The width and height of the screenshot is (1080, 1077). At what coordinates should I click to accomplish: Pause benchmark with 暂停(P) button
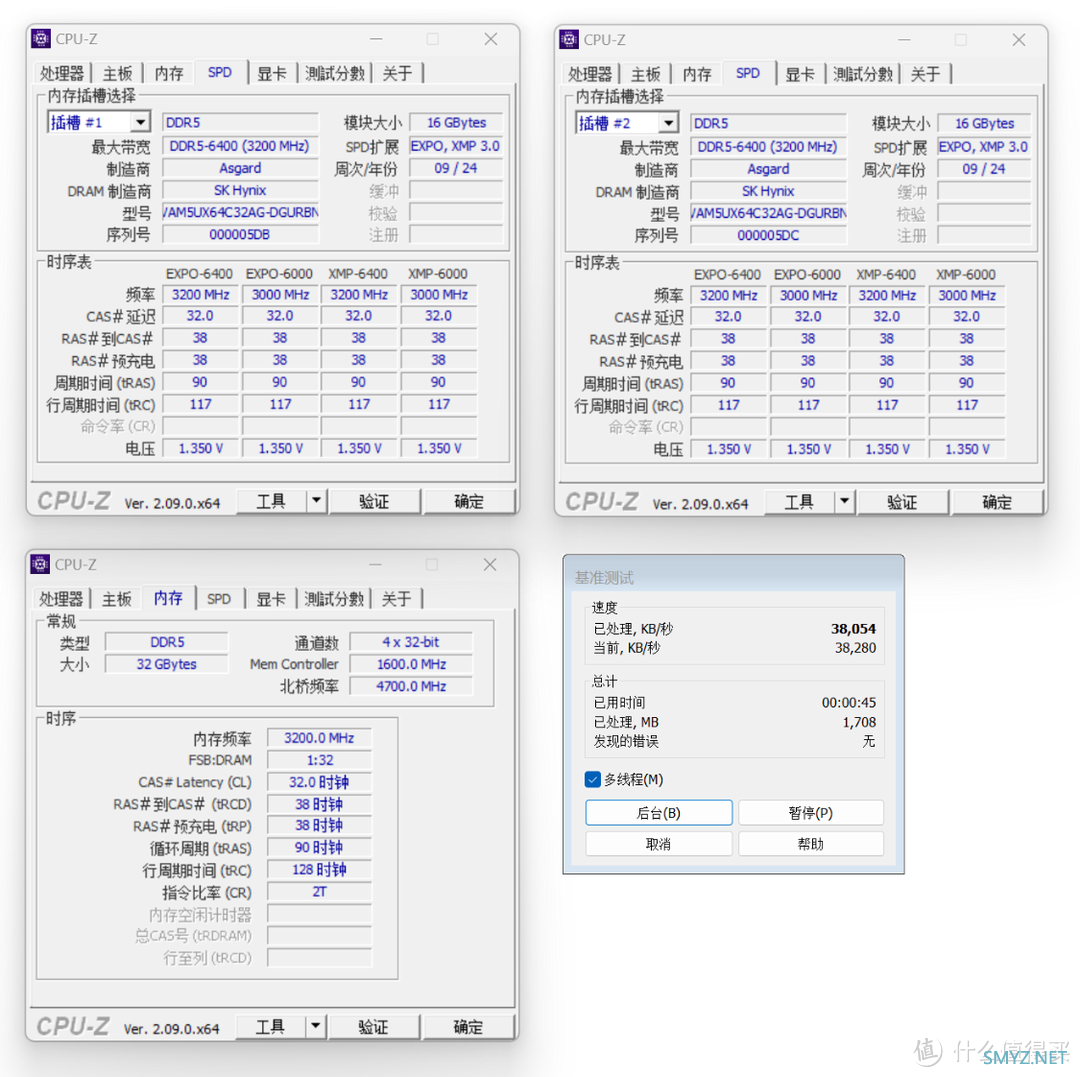[x=811, y=813]
